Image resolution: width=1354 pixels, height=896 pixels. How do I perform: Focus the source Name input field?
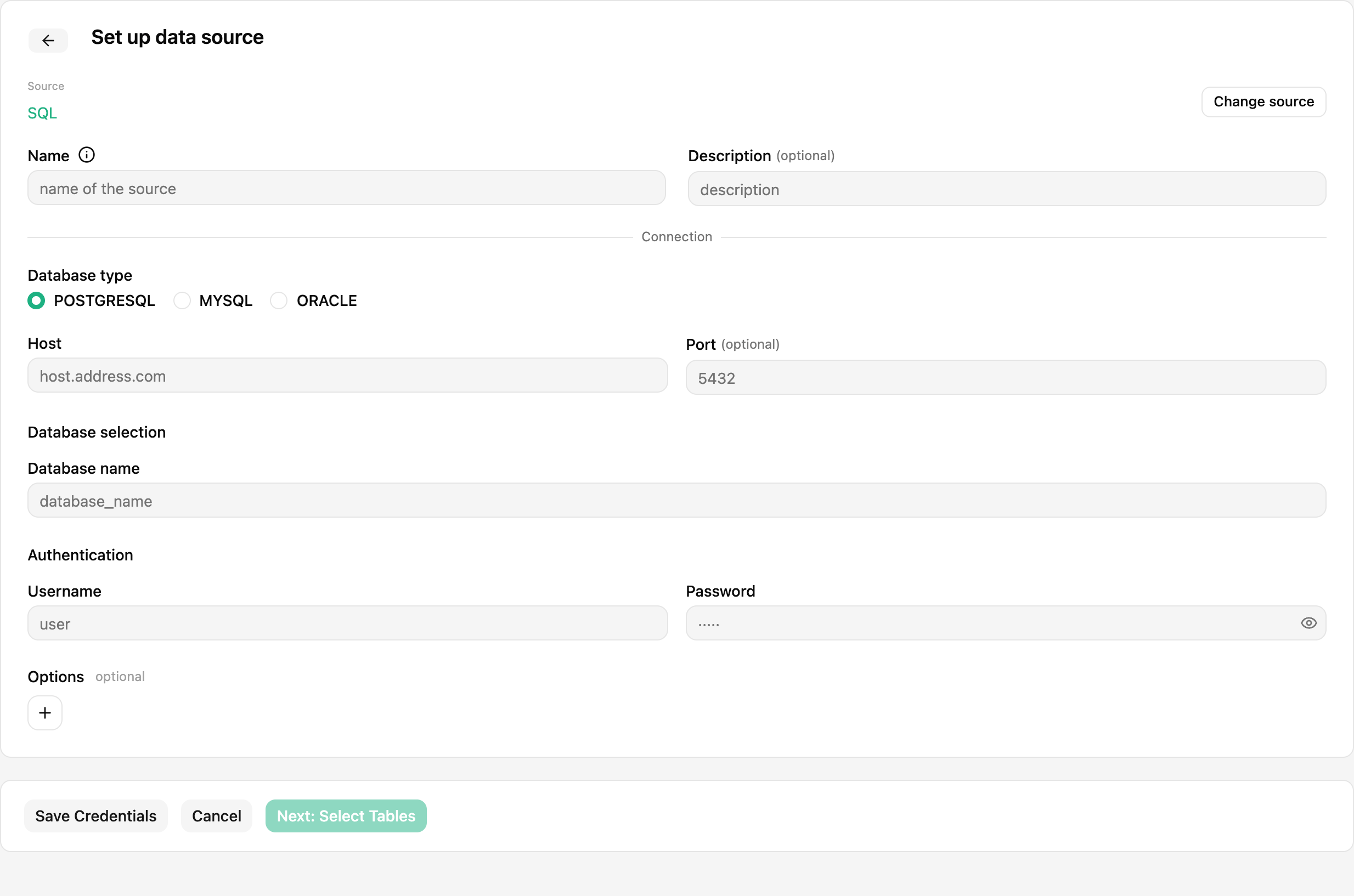pyautogui.click(x=346, y=188)
